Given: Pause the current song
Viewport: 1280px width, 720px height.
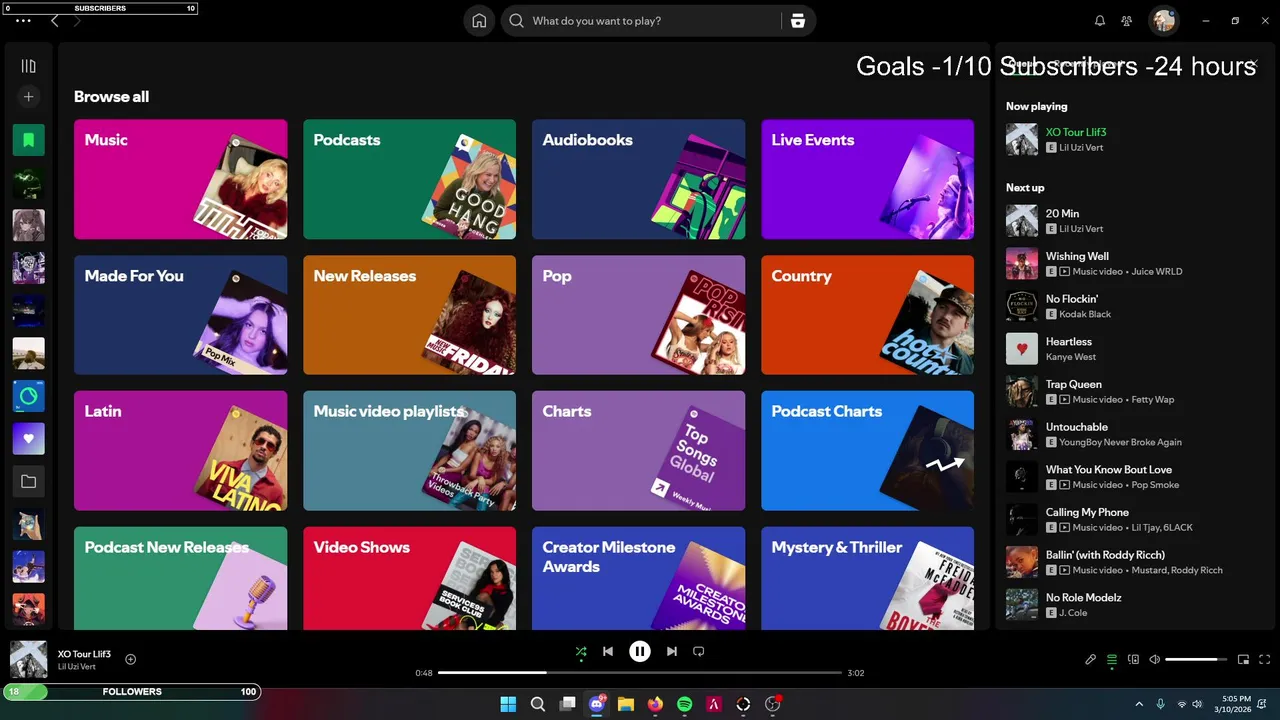Looking at the screenshot, I should click(640, 651).
